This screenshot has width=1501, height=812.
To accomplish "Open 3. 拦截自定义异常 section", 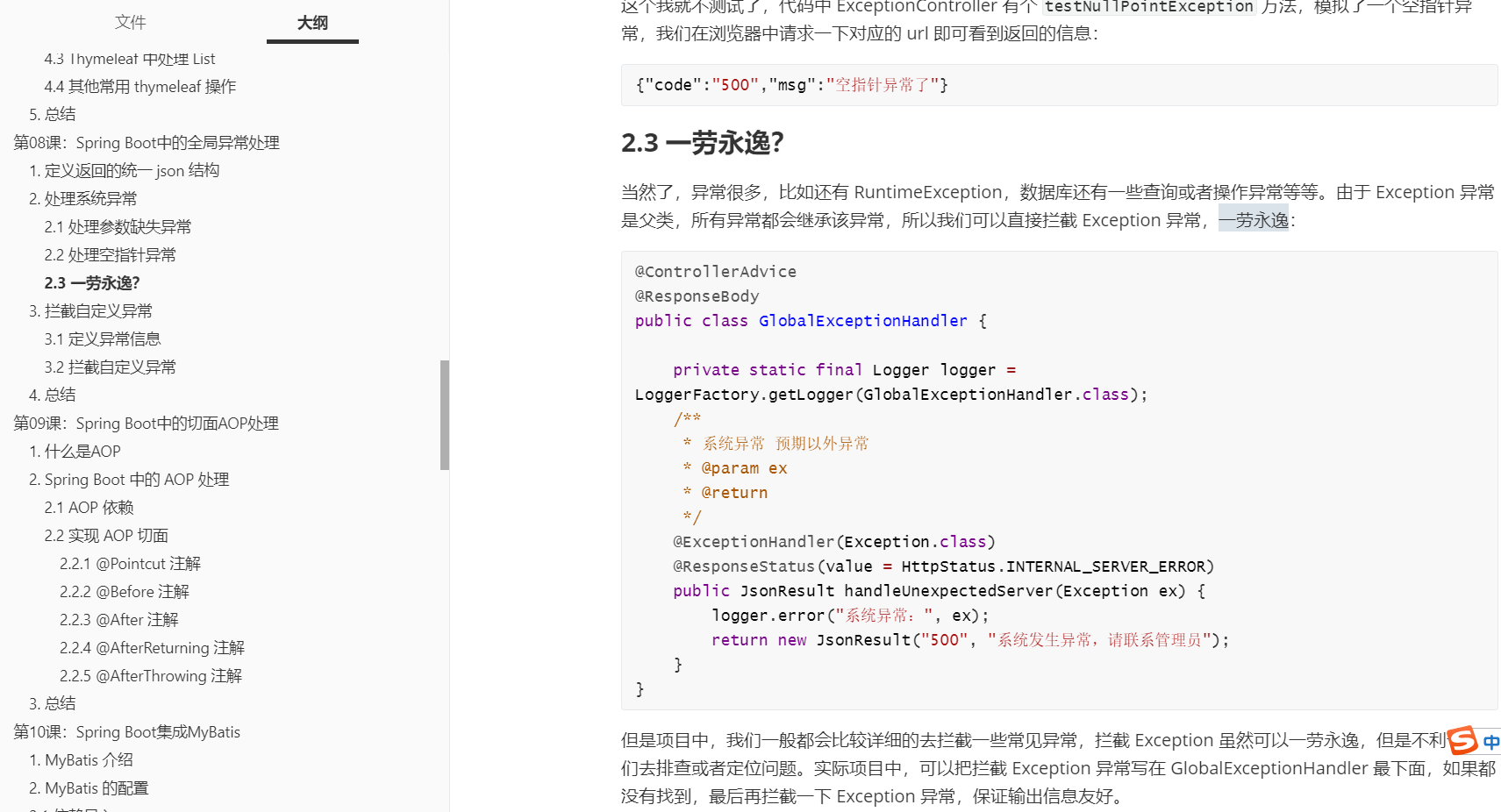I will click(90, 311).
